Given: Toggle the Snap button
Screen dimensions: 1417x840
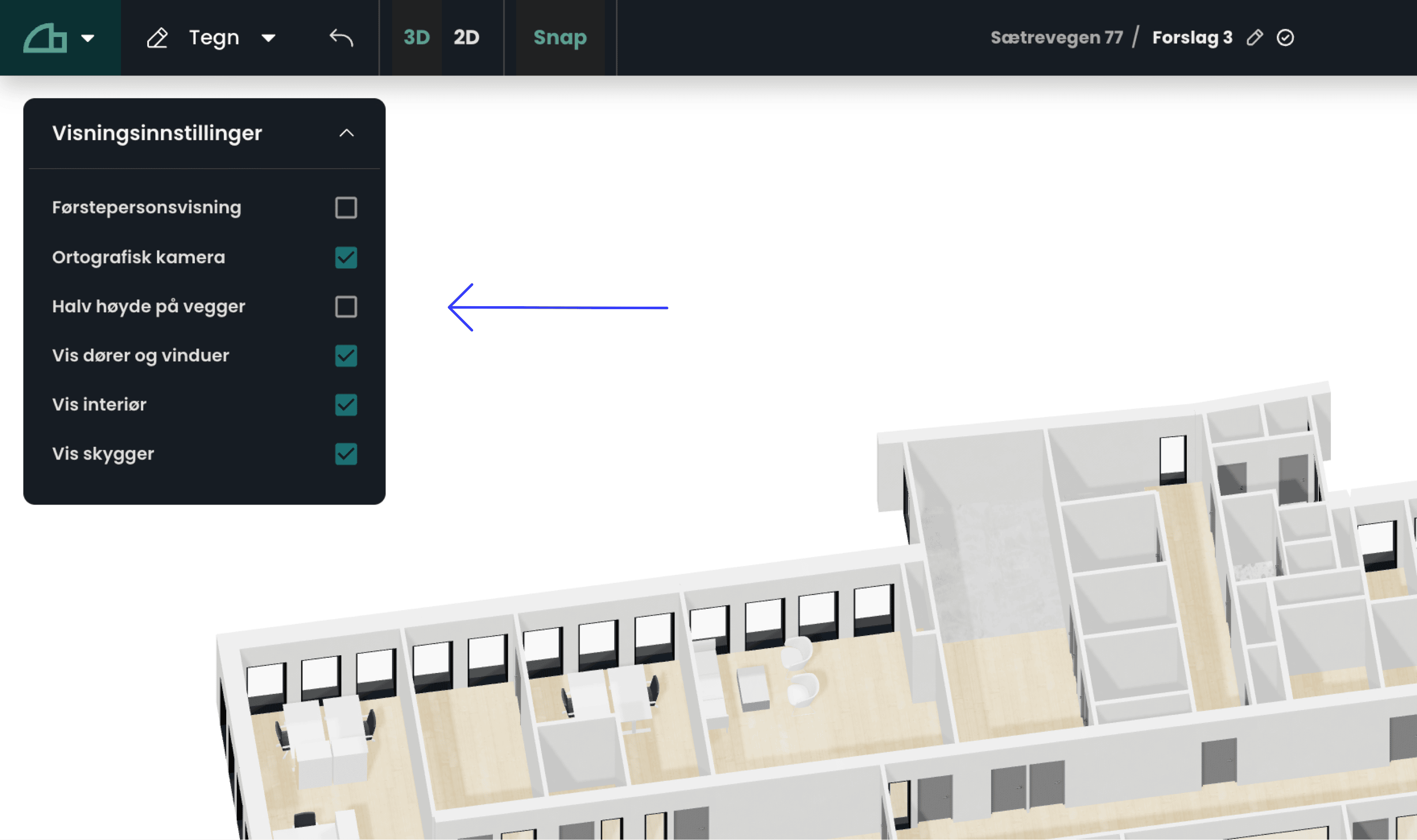Looking at the screenshot, I should point(560,37).
